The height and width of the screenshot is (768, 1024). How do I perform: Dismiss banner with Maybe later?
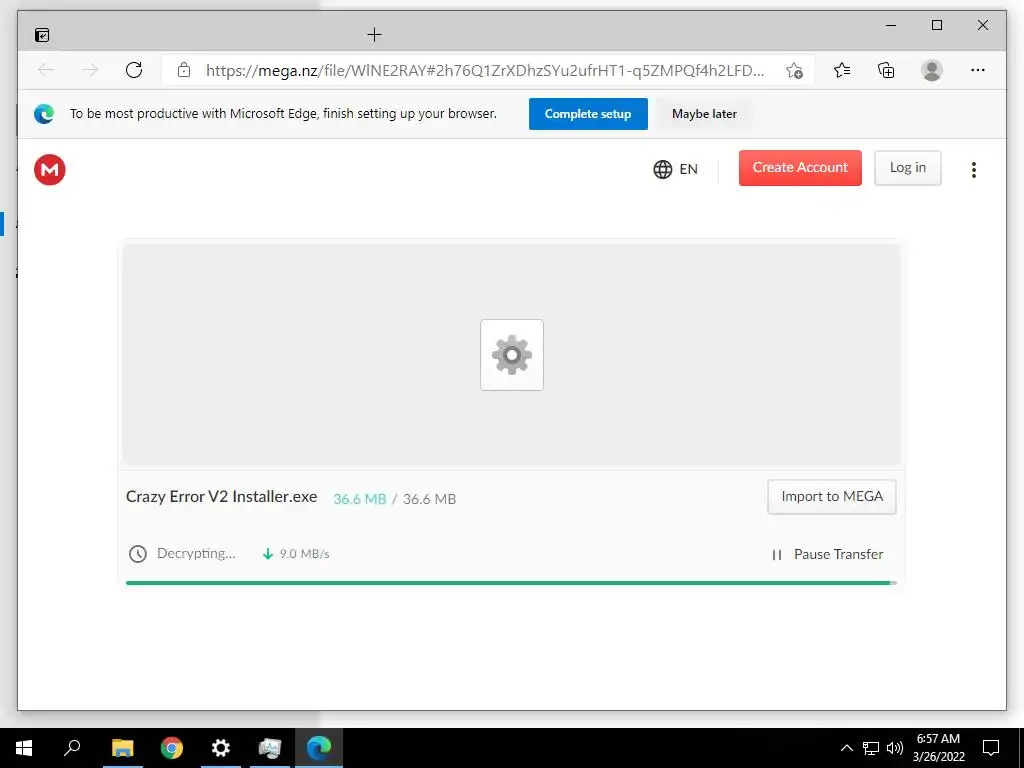click(704, 114)
